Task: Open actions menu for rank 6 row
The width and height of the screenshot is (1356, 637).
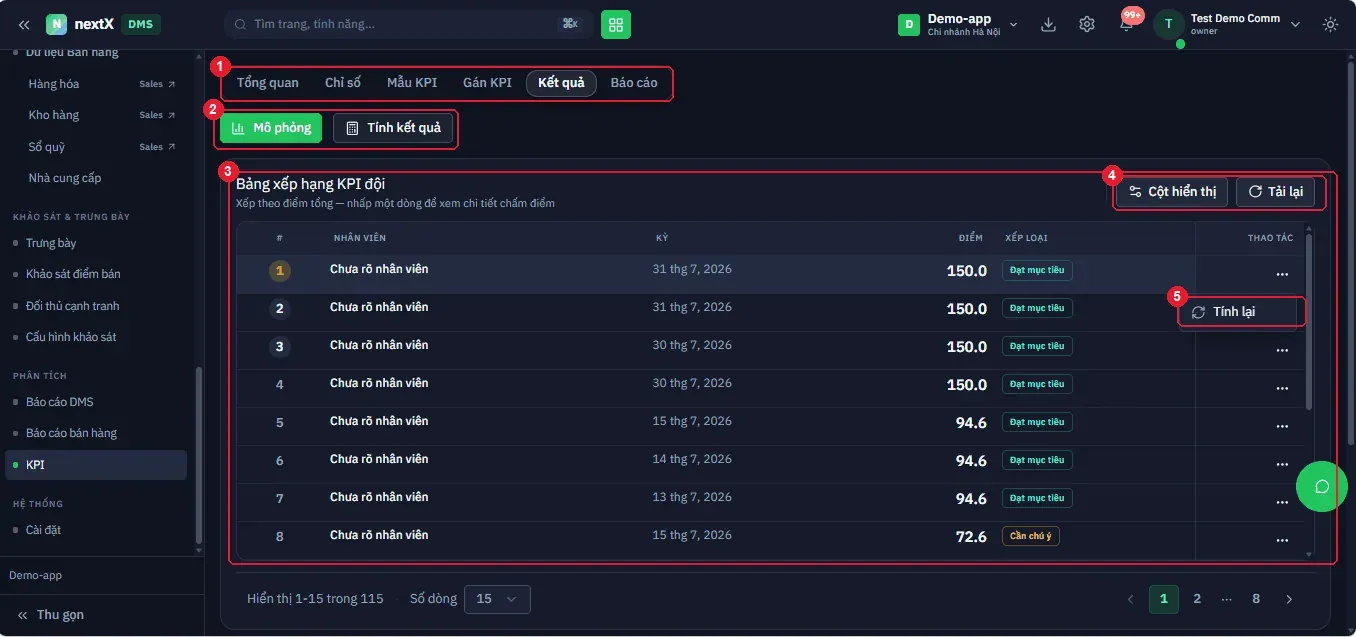Action: [x=1282, y=464]
